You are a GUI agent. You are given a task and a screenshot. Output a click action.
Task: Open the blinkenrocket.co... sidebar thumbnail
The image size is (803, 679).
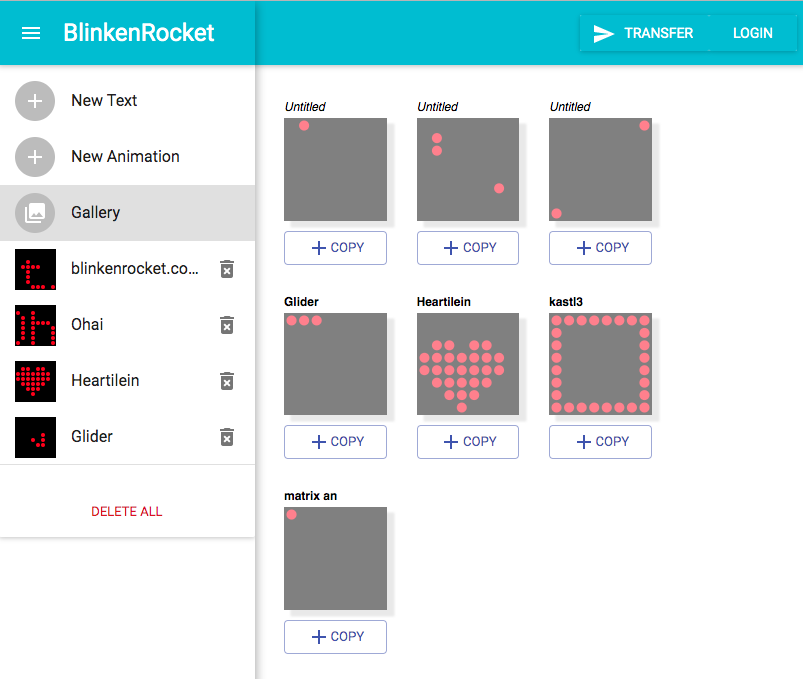(35, 269)
